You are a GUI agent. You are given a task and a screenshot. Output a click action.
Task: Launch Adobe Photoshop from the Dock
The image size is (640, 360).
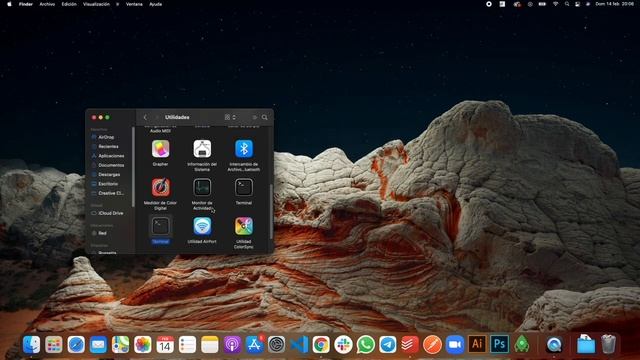[499, 344]
